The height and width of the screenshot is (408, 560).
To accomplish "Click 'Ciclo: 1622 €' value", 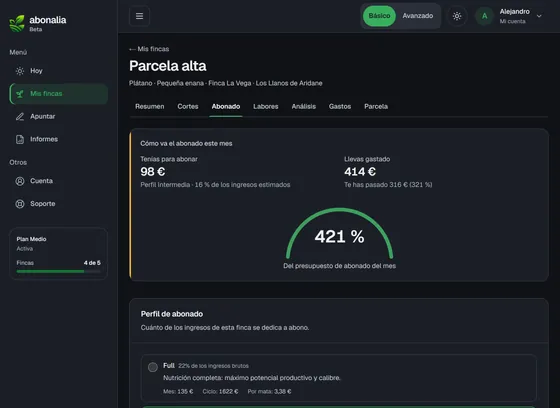I will 220,392.
